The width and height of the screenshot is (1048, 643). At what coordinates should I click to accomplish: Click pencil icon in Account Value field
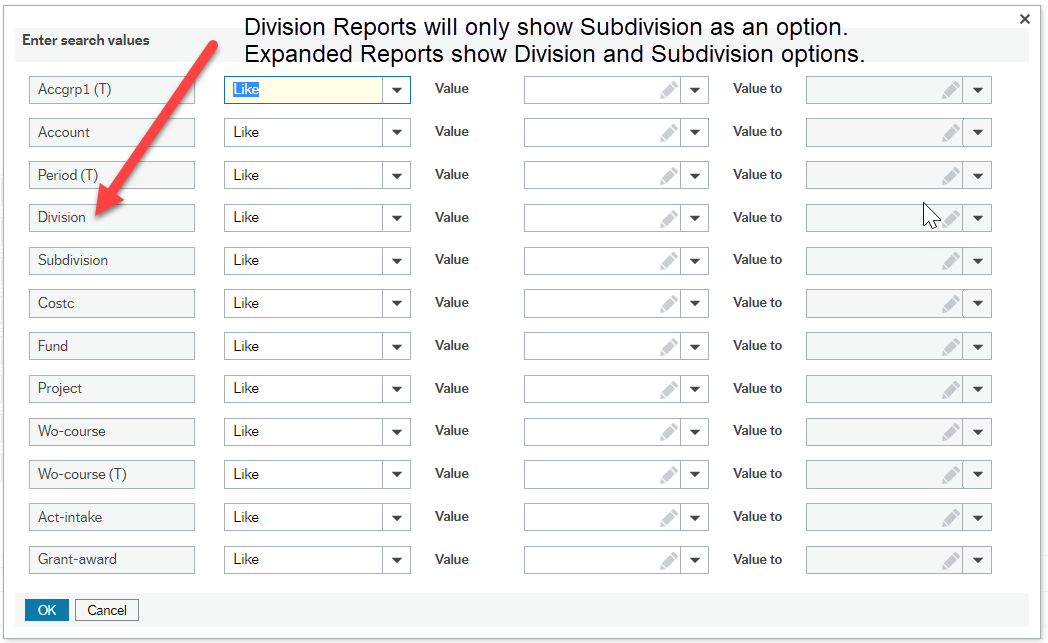pos(668,133)
